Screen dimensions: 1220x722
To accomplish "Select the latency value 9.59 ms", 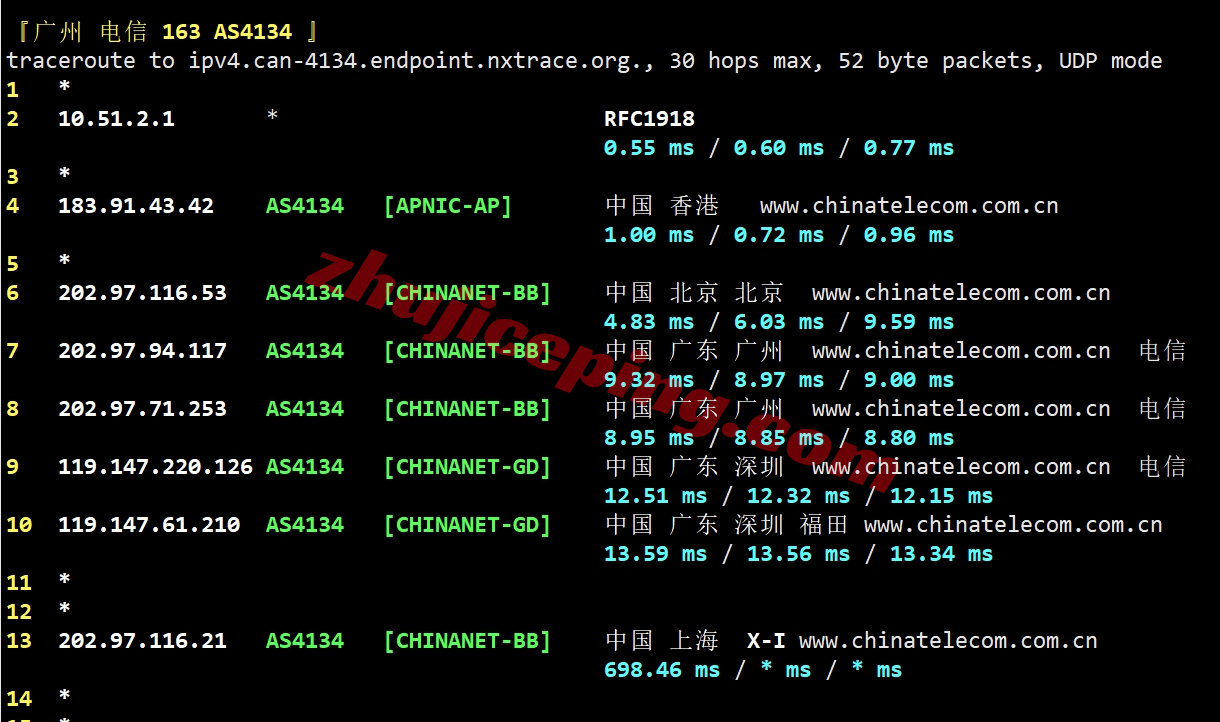I will coord(909,322).
